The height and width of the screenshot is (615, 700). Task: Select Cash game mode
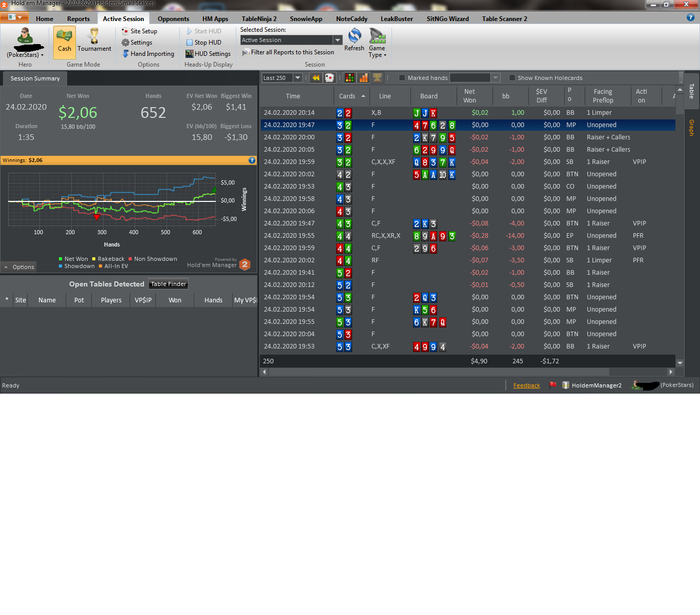64,42
